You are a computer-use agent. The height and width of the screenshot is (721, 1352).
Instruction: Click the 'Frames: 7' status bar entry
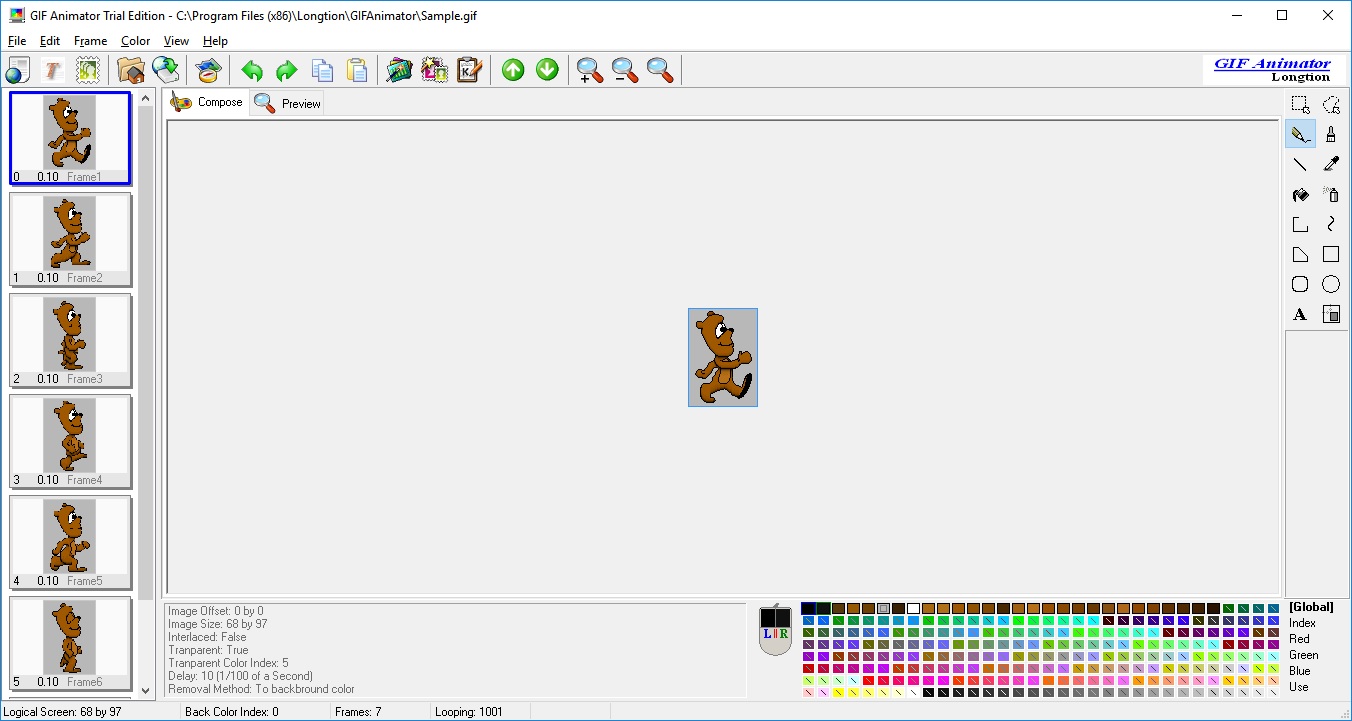358,712
